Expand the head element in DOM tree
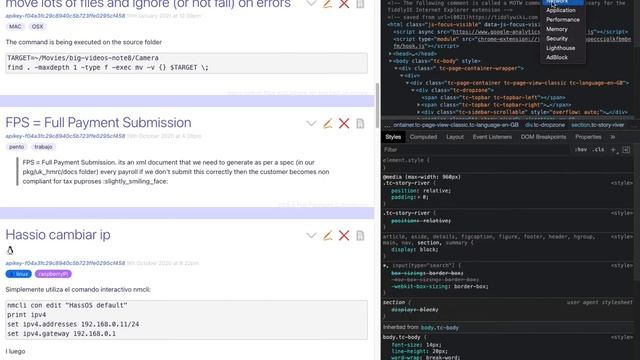The image size is (640, 360). [x=390, y=53]
